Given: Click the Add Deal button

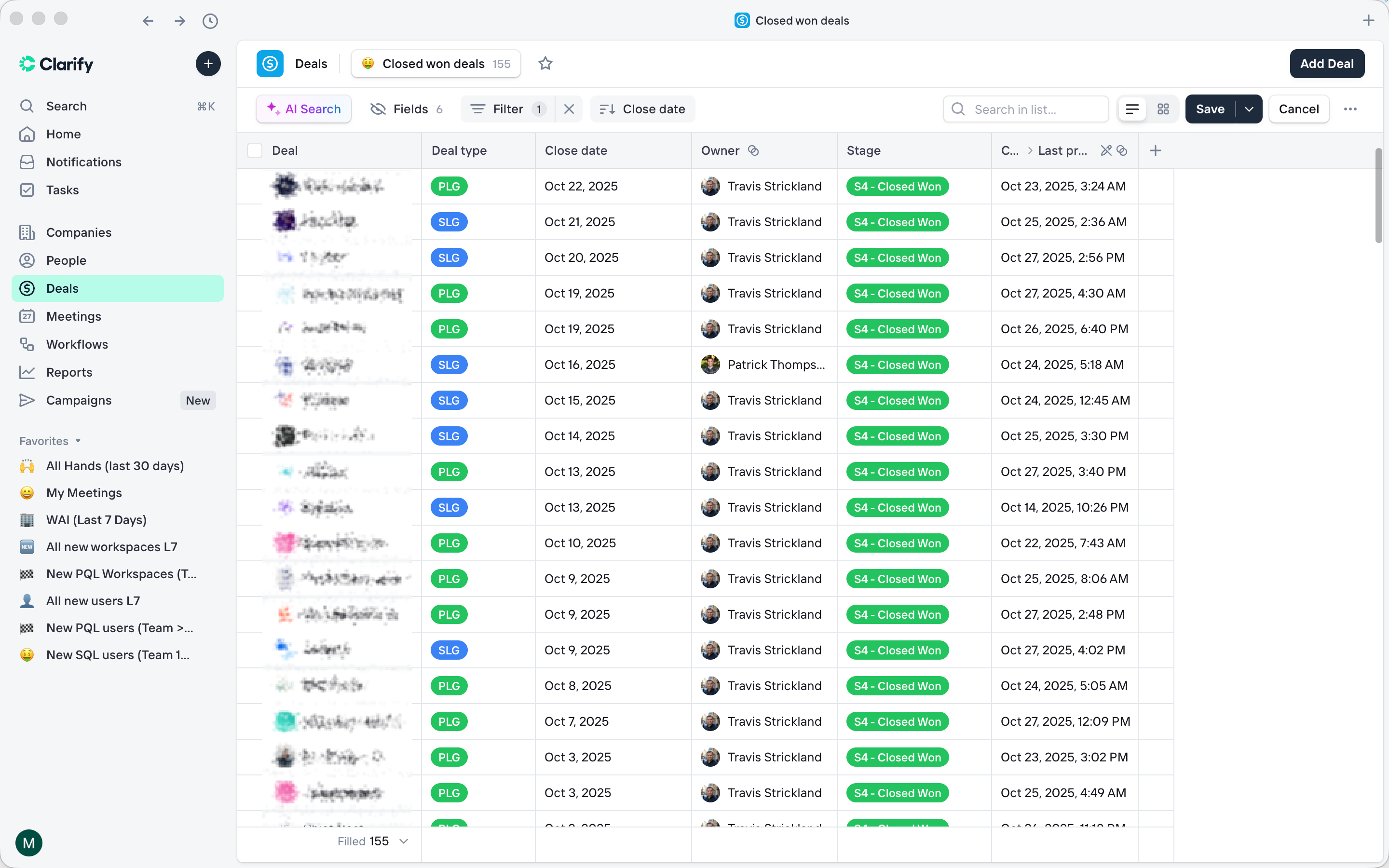Looking at the screenshot, I should [1327, 63].
